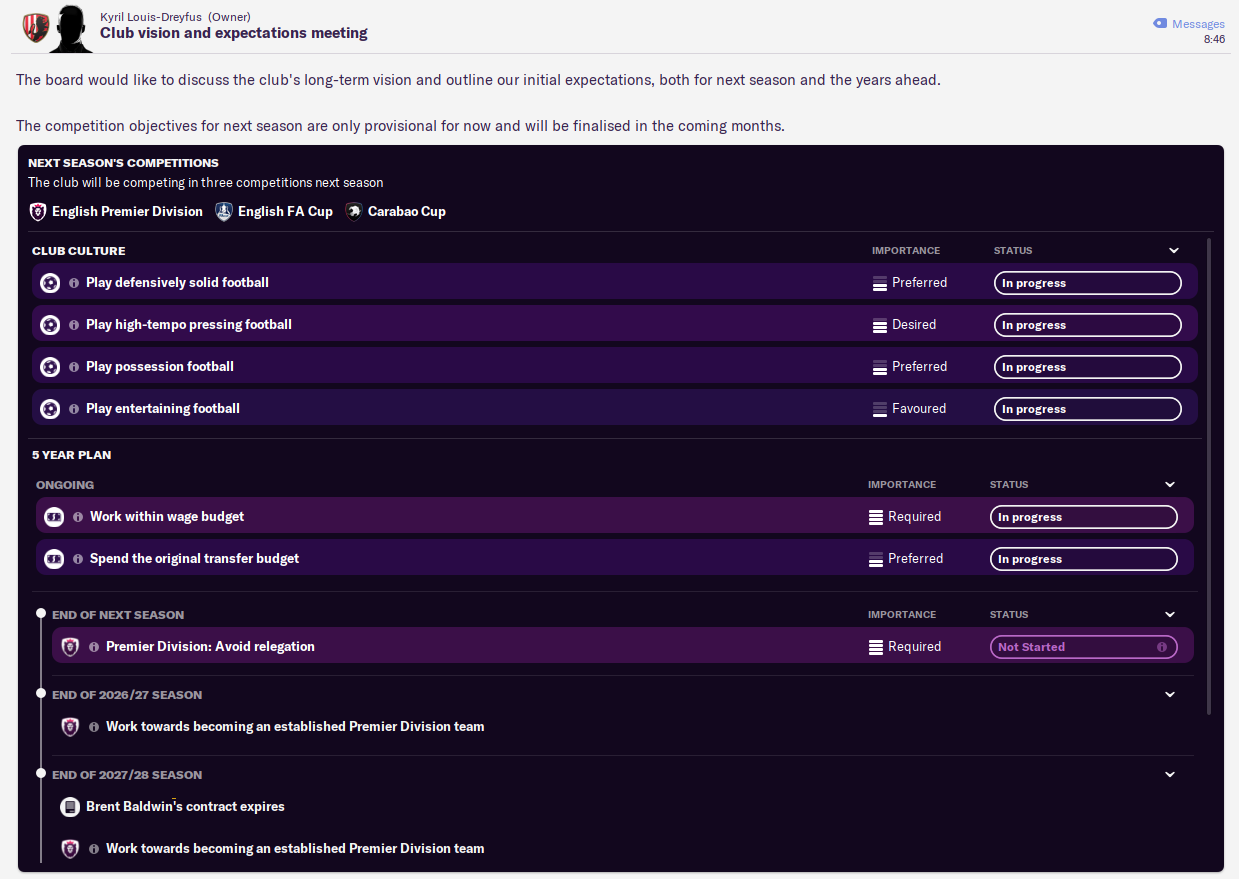This screenshot has height=879, width=1239.
Task: Click the Importance header in Ongoing section
Action: click(x=902, y=485)
